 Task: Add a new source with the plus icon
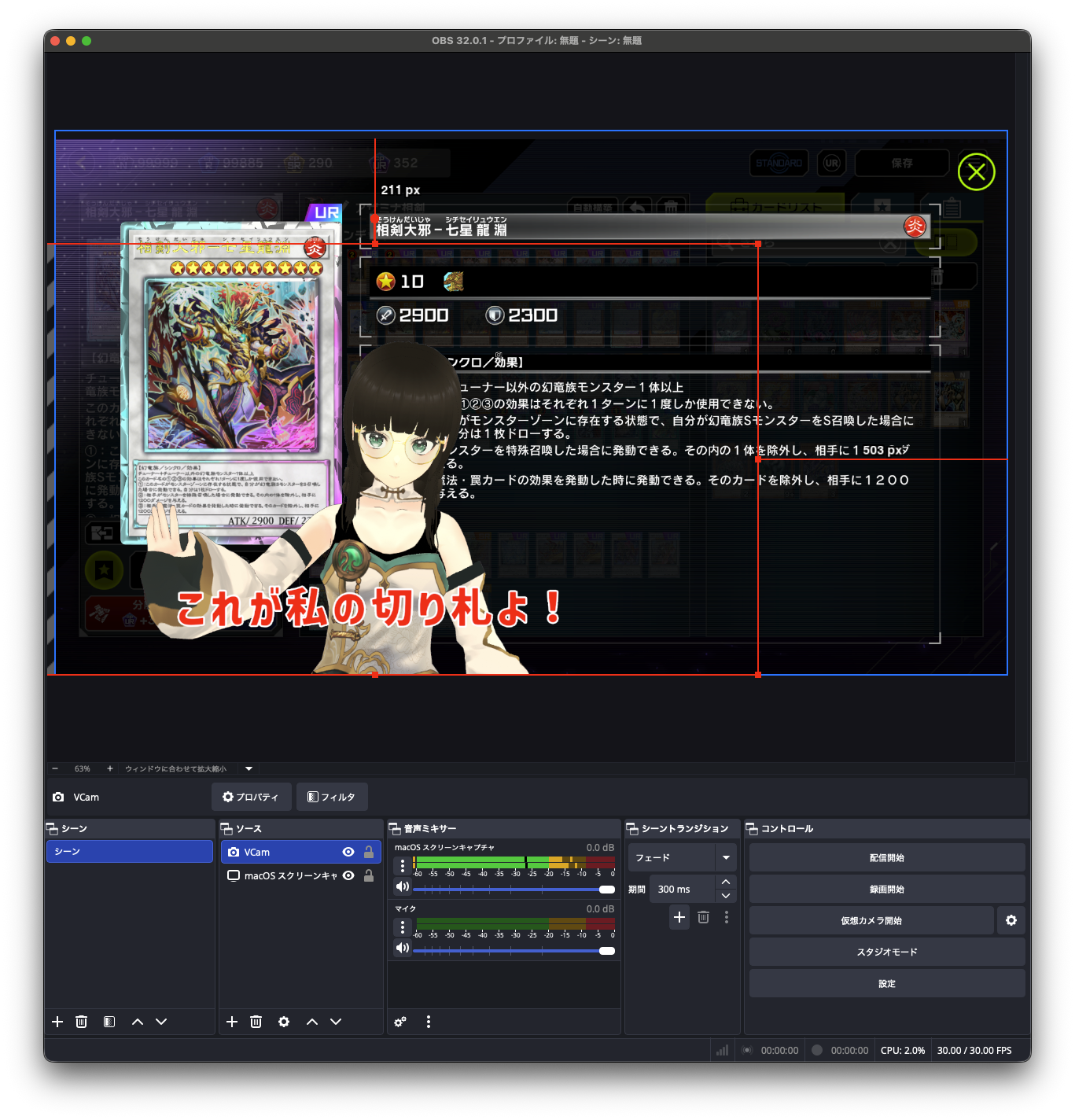tap(232, 1022)
